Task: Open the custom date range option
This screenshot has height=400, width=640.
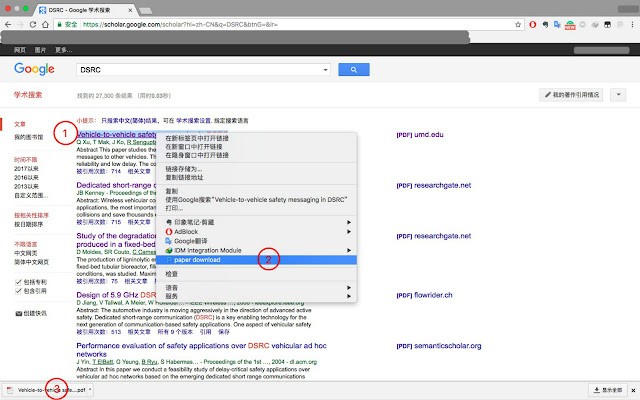Action: [31, 196]
